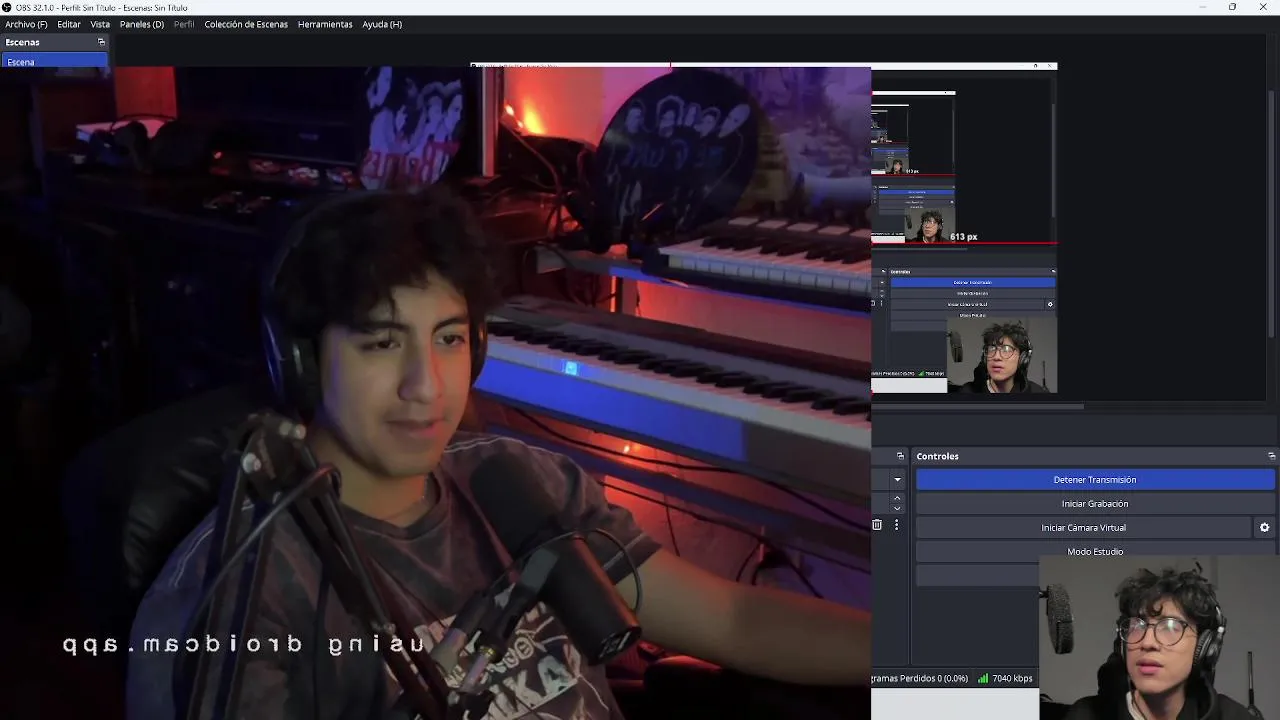
Task: Click the OBS logo in title bar
Action: 7,7
